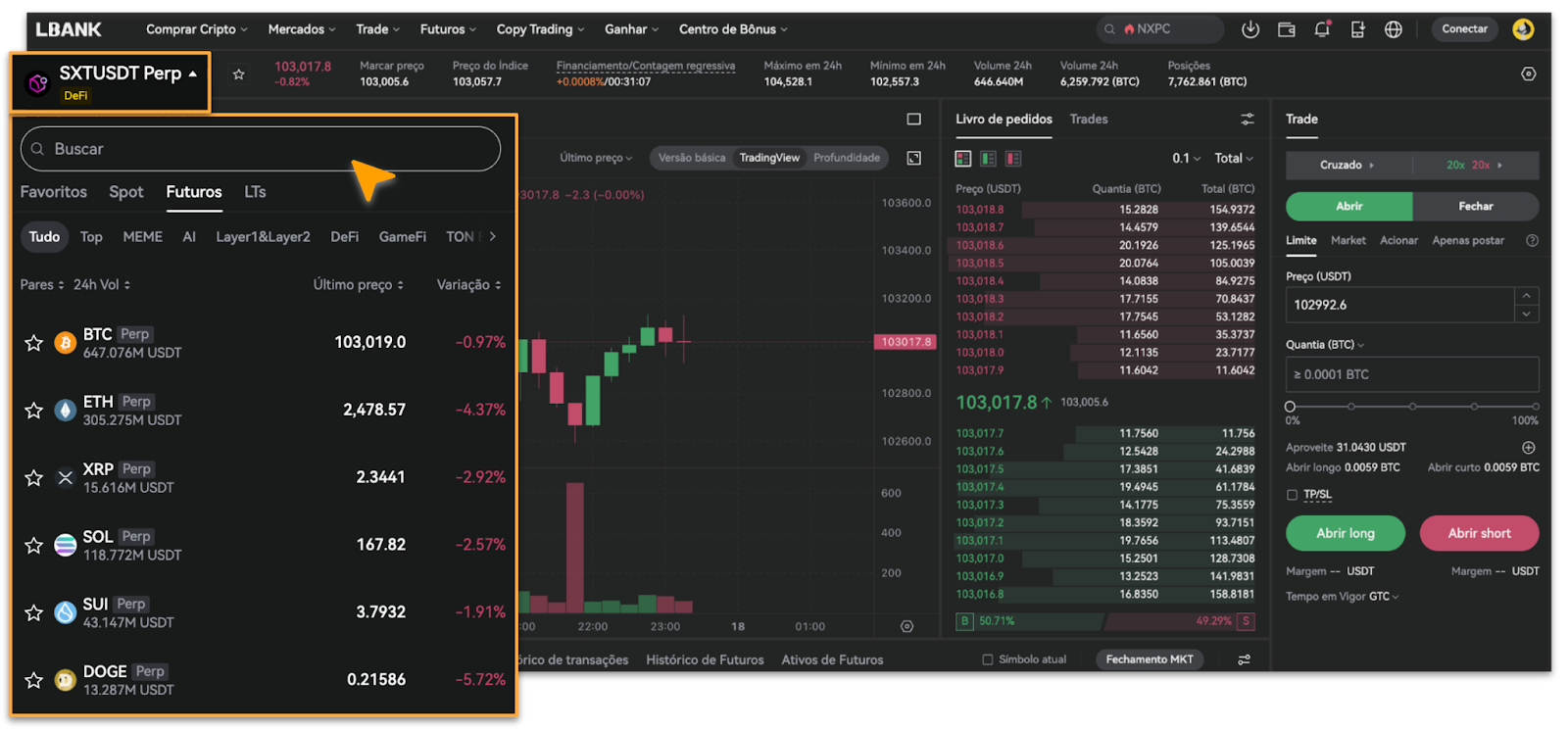
Task: Open the Total column dropdown
Action: coord(1234,158)
